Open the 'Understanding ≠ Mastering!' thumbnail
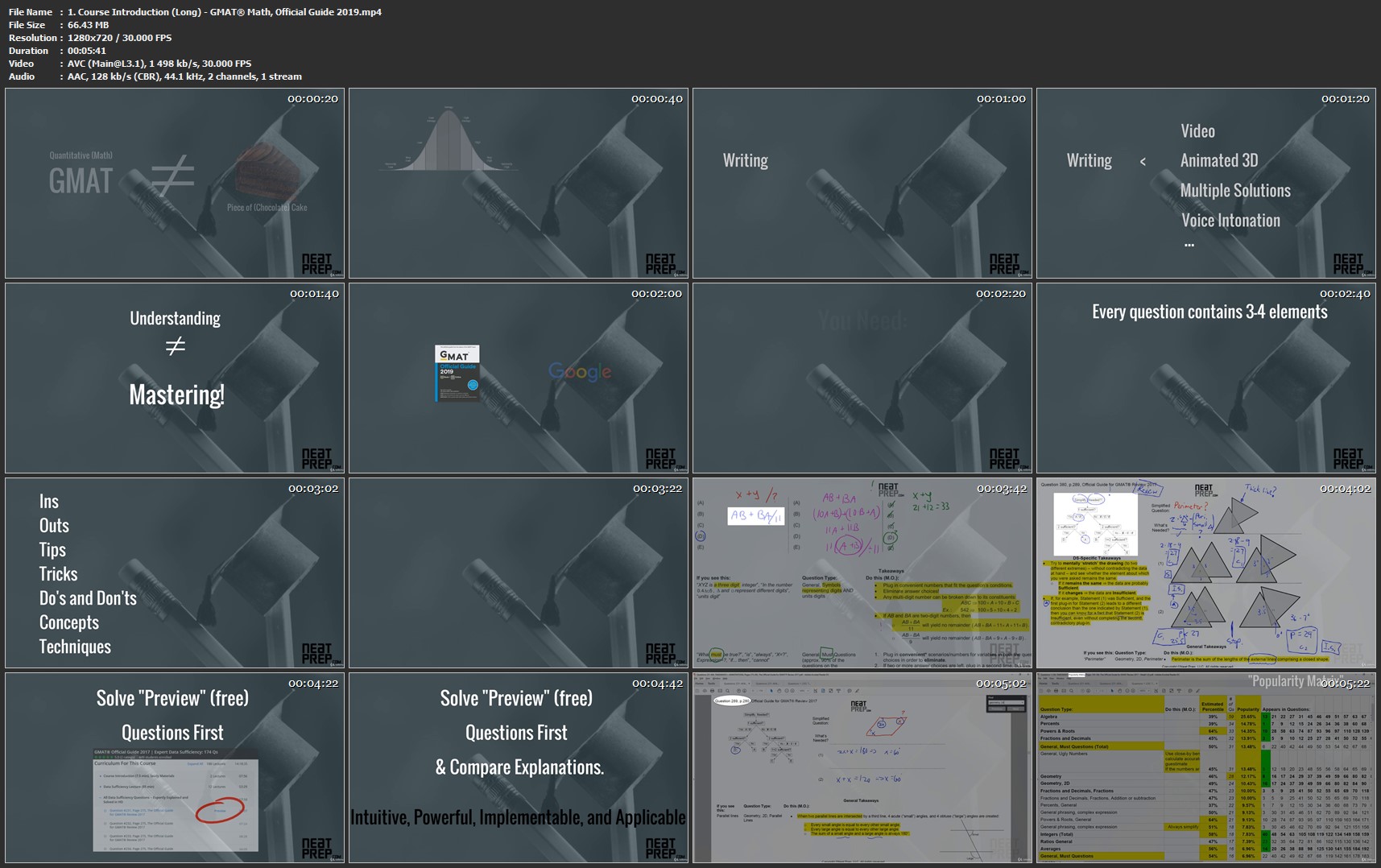The width and height of the screenshot is (1381, 868). [175, 378]
